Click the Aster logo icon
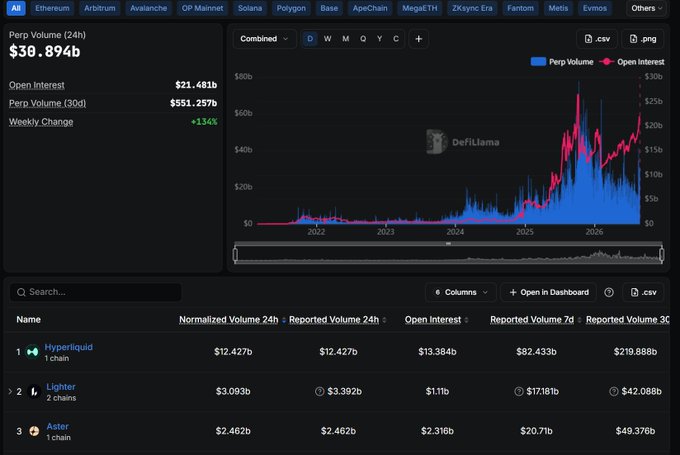Screen dimensions: 680x455 coord(34,431)
